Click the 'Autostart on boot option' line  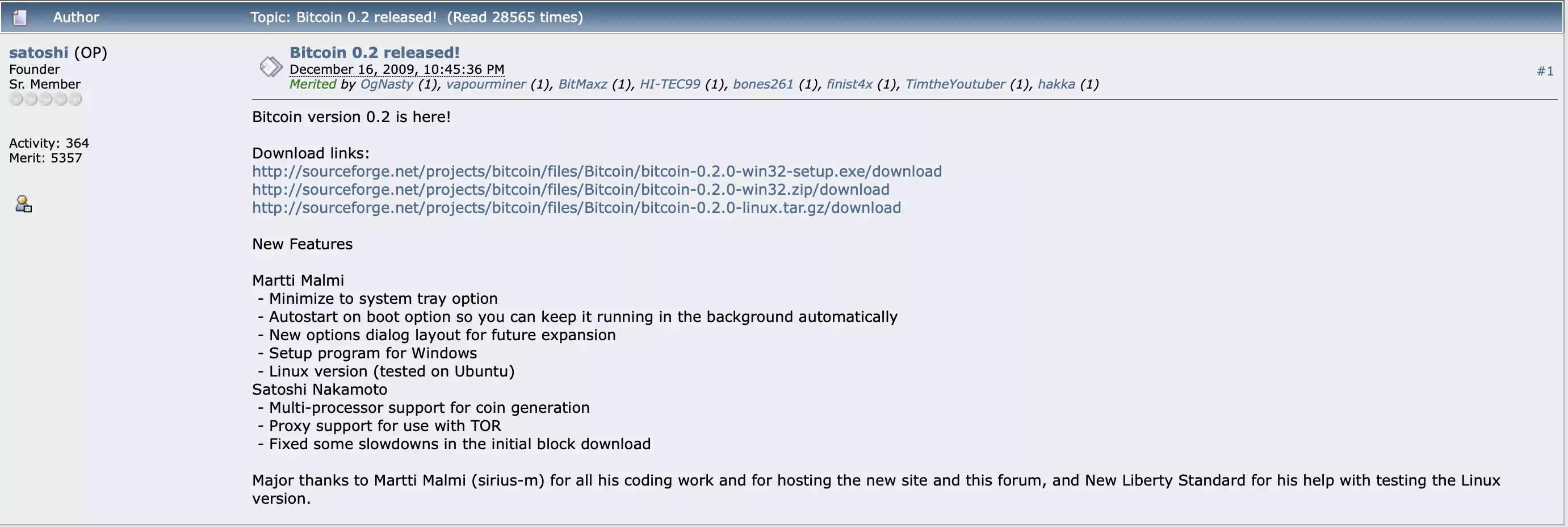tap(577, 317)
